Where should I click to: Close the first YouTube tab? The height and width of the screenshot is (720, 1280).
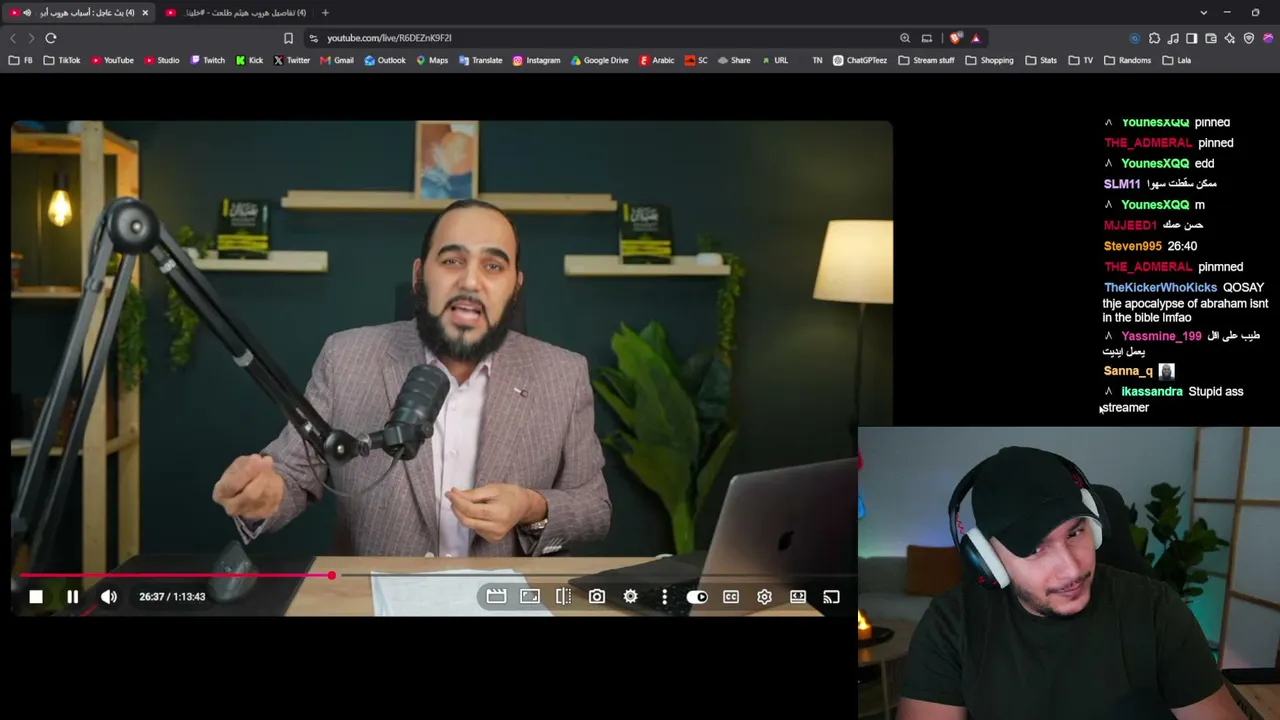(145, 13)
